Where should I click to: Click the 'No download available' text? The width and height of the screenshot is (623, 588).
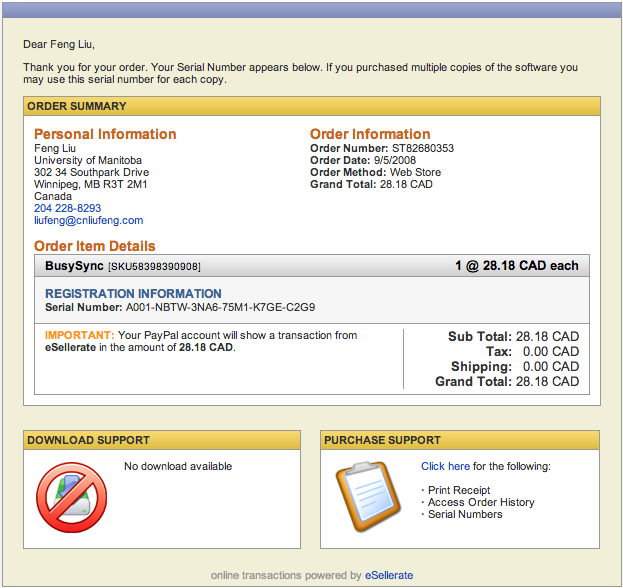tap(178, 466)
